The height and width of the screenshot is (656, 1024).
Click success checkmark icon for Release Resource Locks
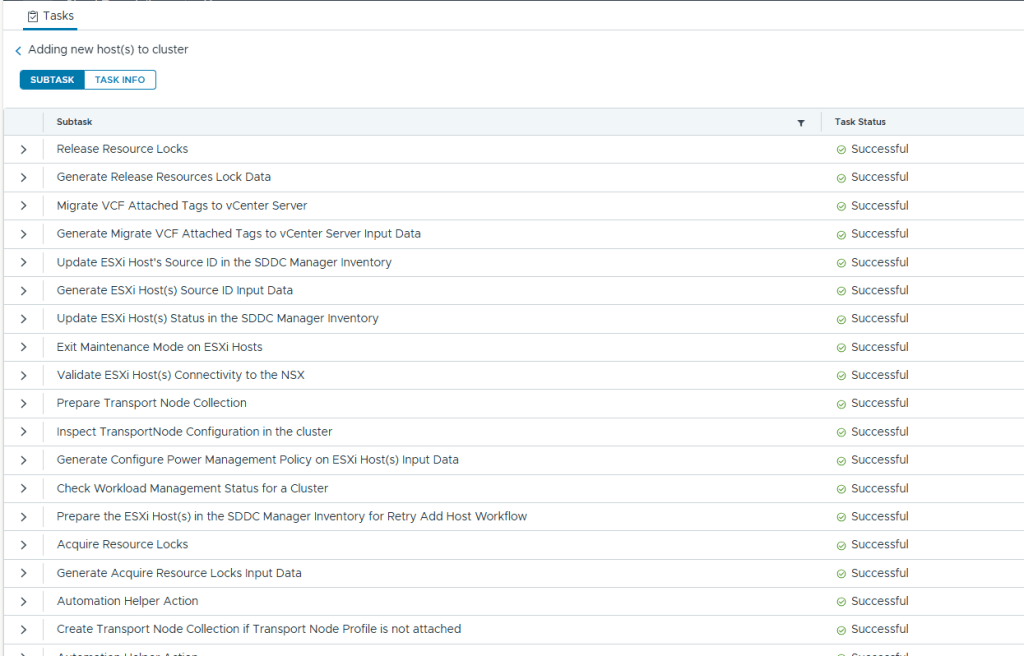point(841,150)
